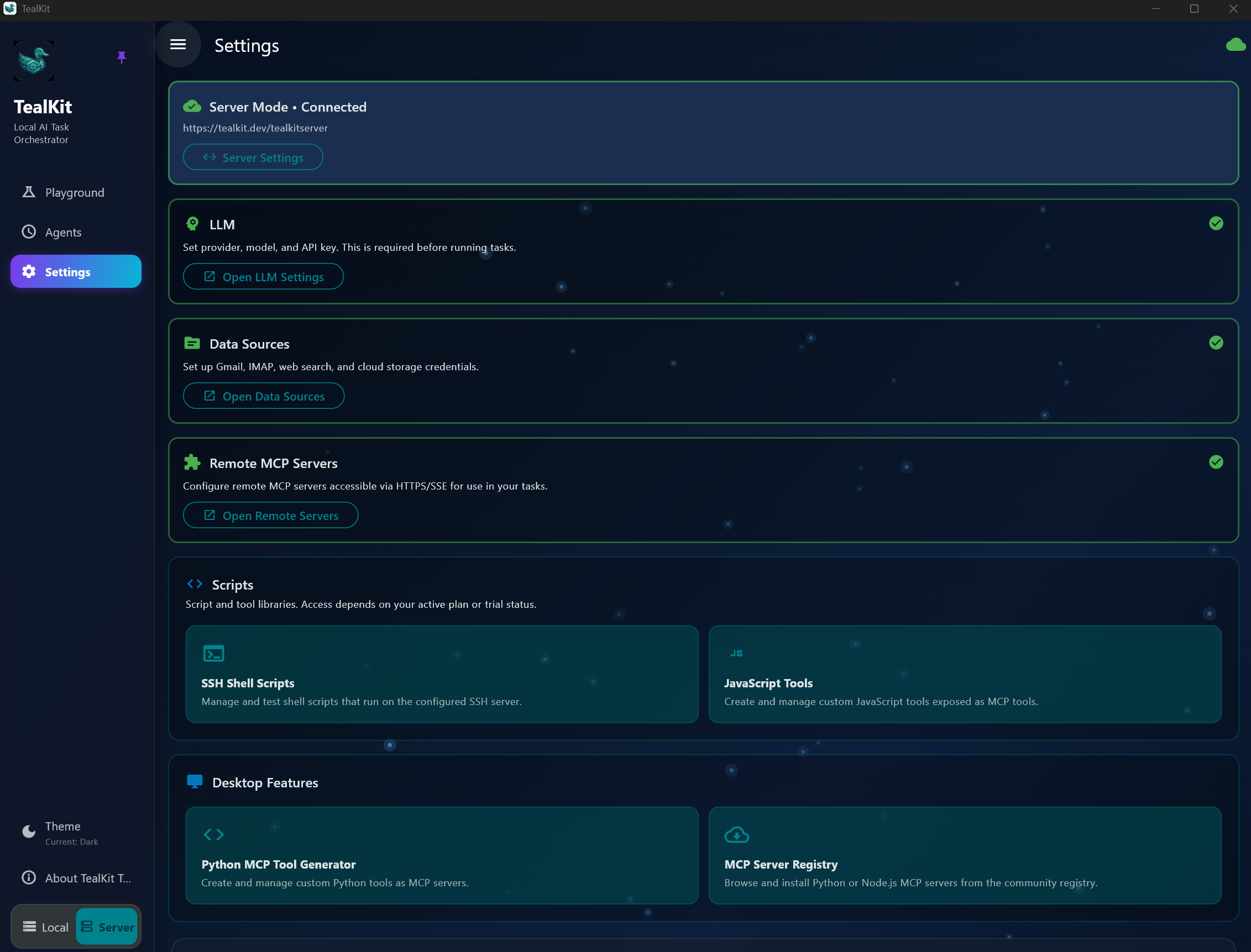Click the LLM head icon

192,224
